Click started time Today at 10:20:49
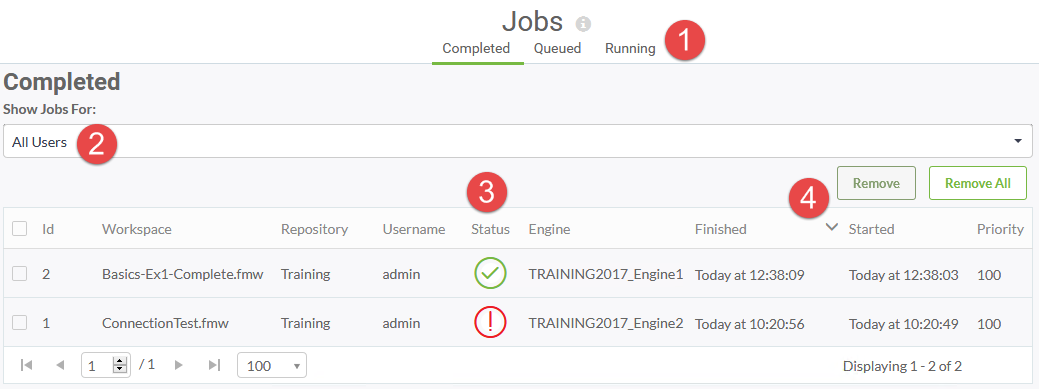Image resolution: width=1039 pixels, height=389 pixels. [x=904, y=323]
